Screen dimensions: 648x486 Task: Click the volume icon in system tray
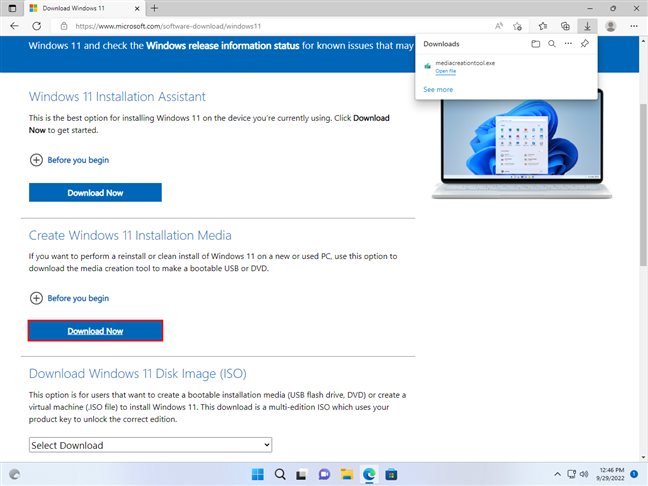tap(584, 474)
